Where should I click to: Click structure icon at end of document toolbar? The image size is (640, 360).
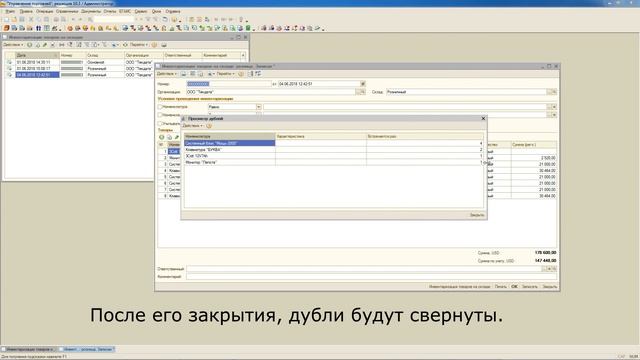click(x=258, y=74)
